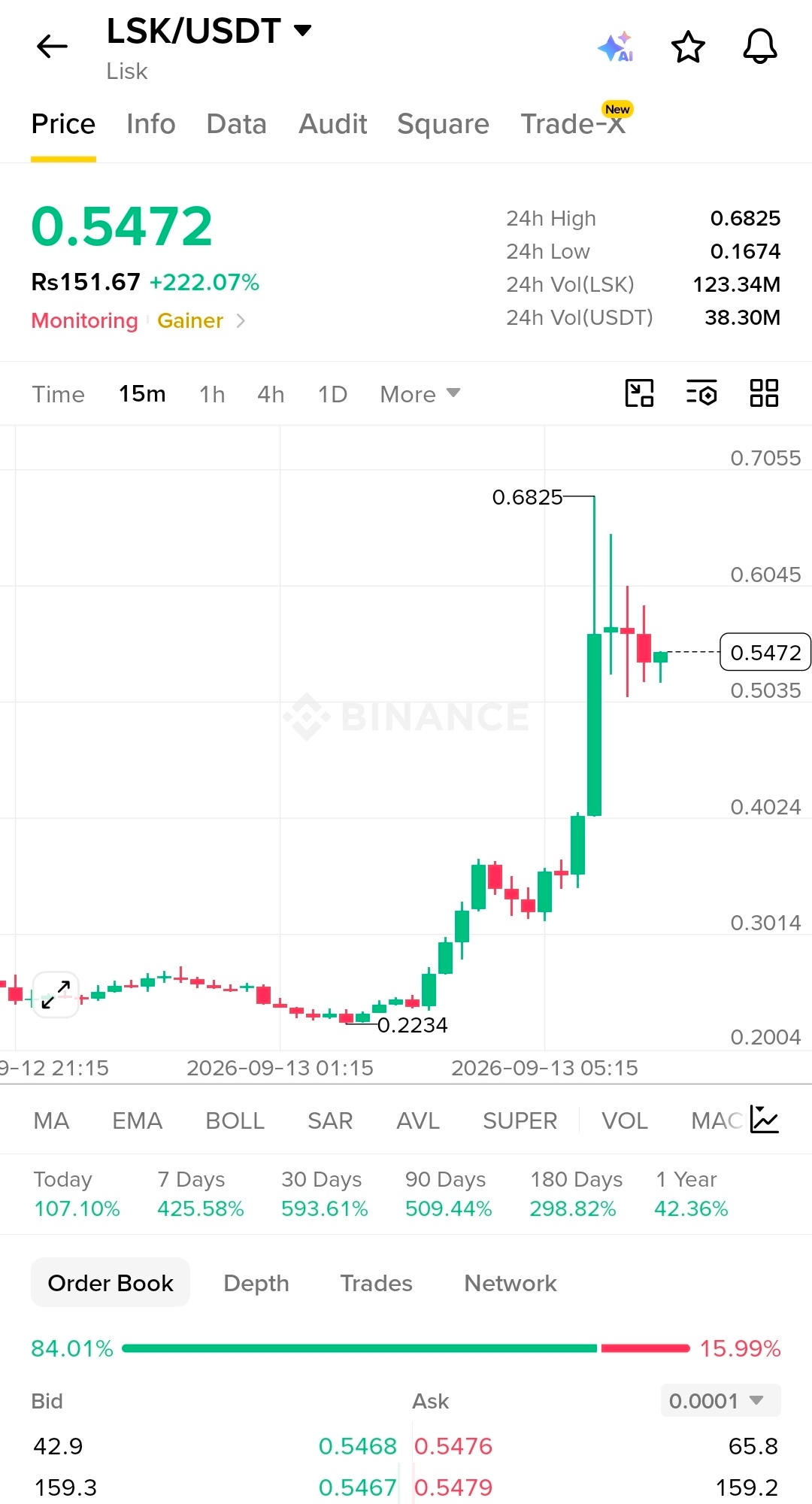Open chart settings icon
Image resolution: width=812 pixels, height=1504 pixels.
coord(701,393)
